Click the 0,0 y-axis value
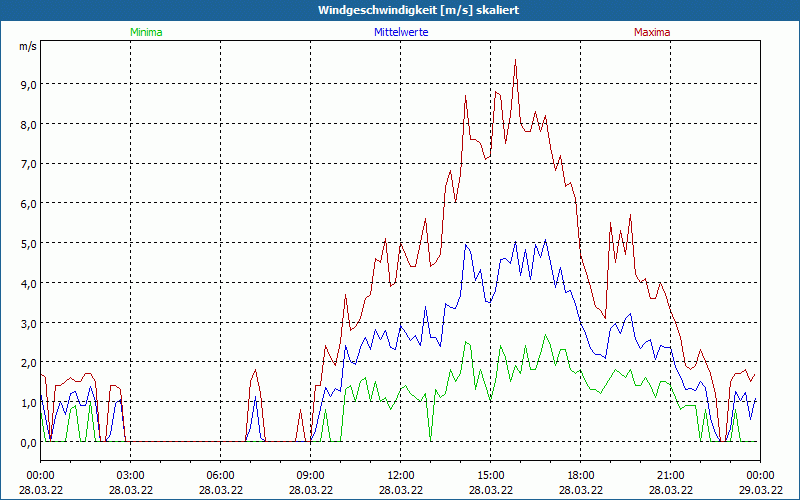 [28, 443]
